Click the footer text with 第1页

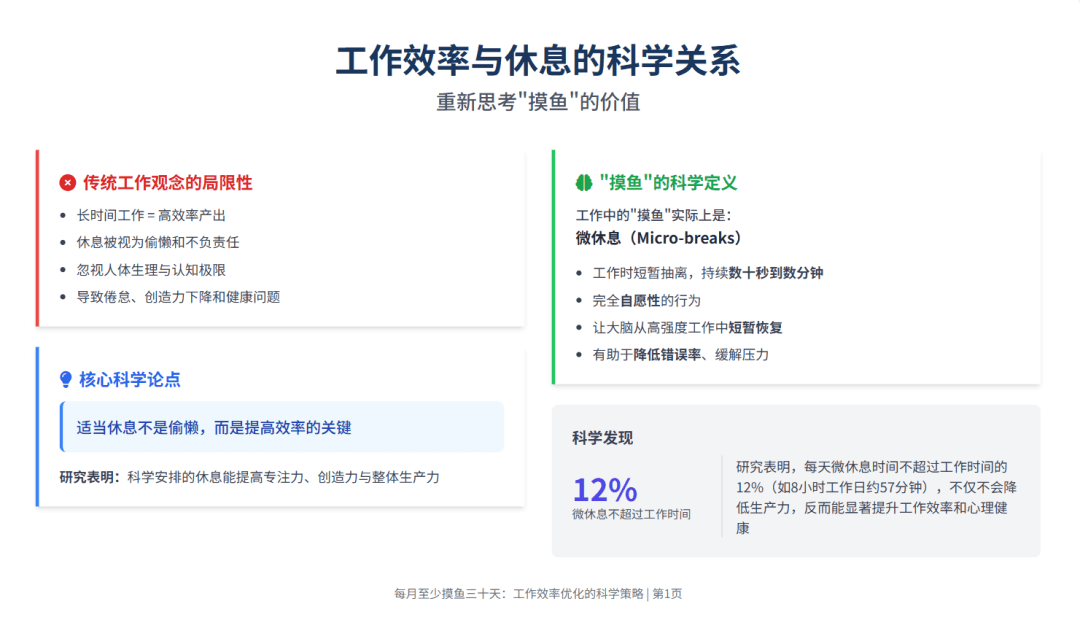538,593
